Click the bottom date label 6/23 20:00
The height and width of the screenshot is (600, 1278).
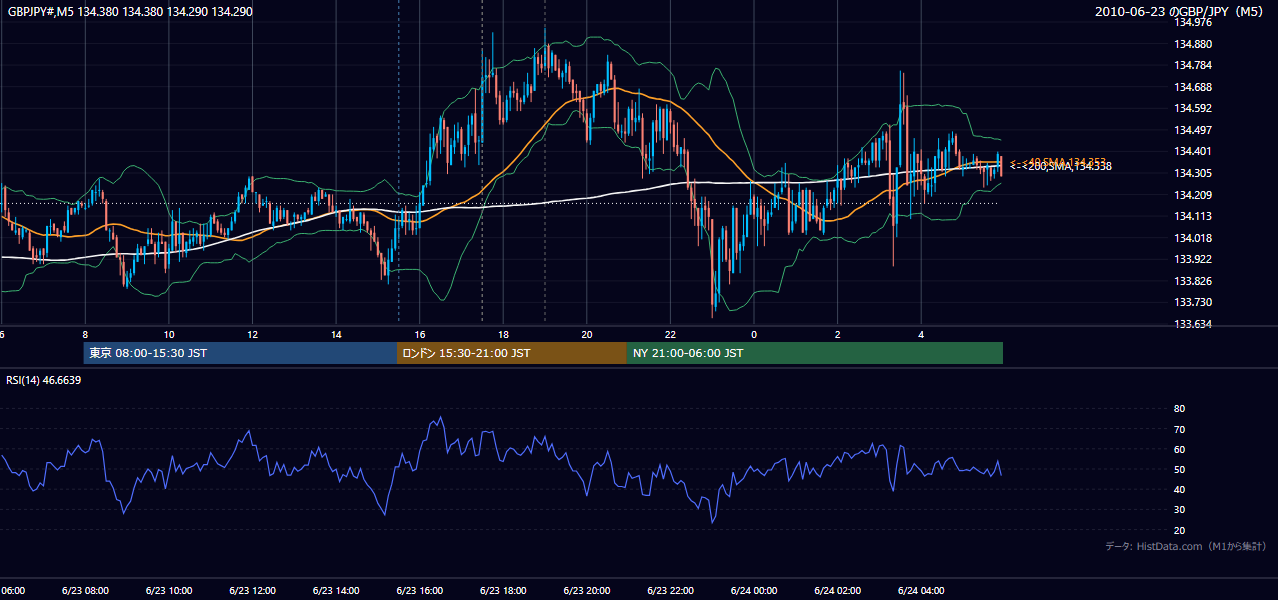[x=587, y=591]
